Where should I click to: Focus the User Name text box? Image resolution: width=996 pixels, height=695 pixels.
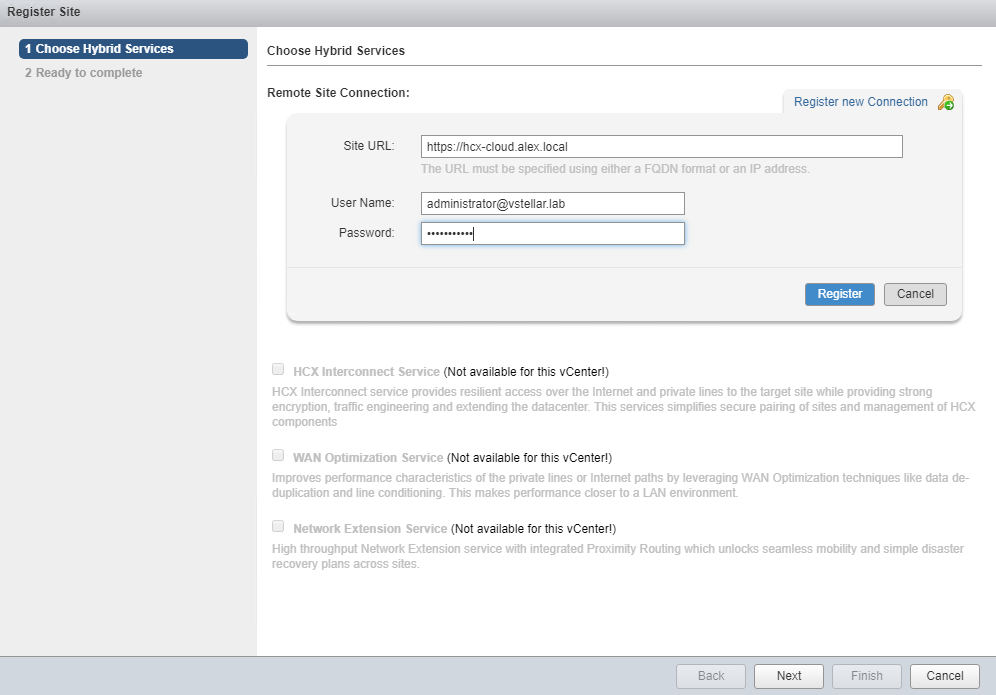coord(552,203)
